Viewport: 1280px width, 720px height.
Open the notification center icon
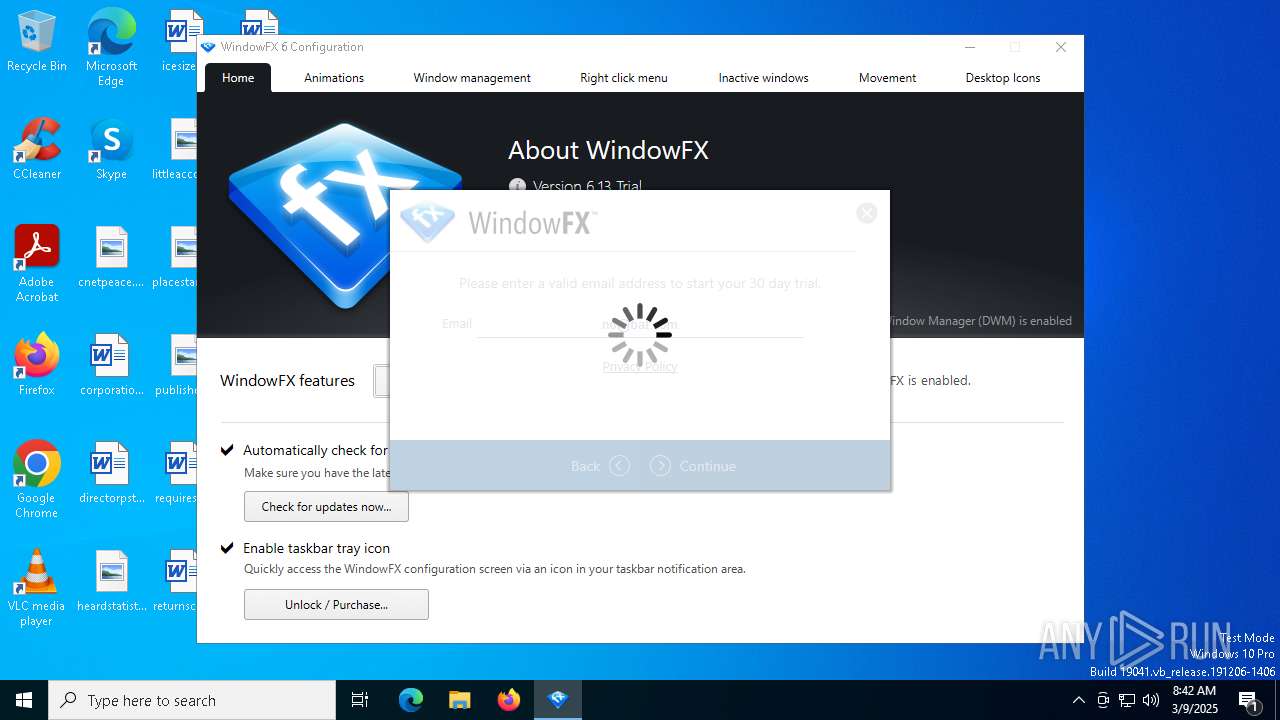pos(1249,700)
